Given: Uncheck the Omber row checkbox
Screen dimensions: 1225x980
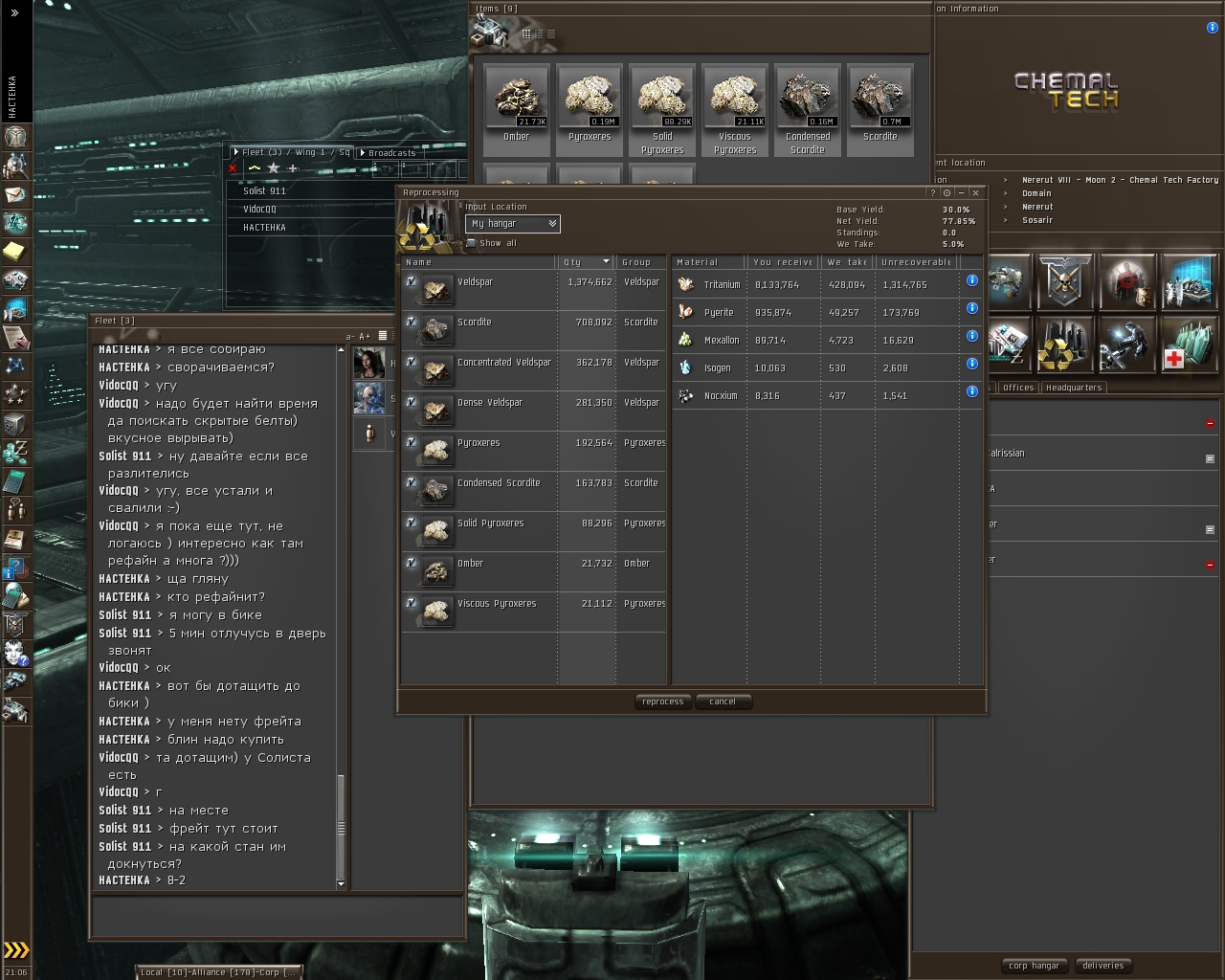Looking at the screenshot, I should pyautogui.click(x=412, y=563).
